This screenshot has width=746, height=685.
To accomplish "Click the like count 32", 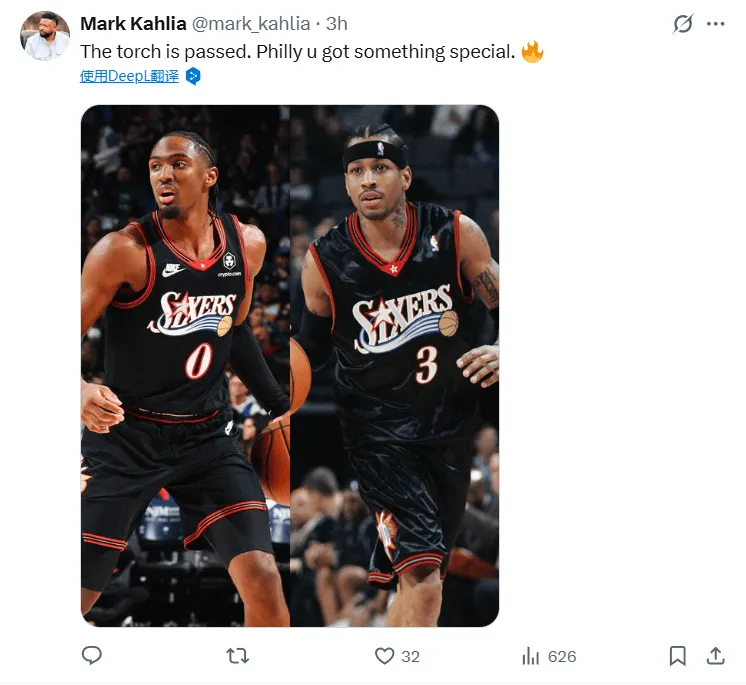I will pos(410,657).
